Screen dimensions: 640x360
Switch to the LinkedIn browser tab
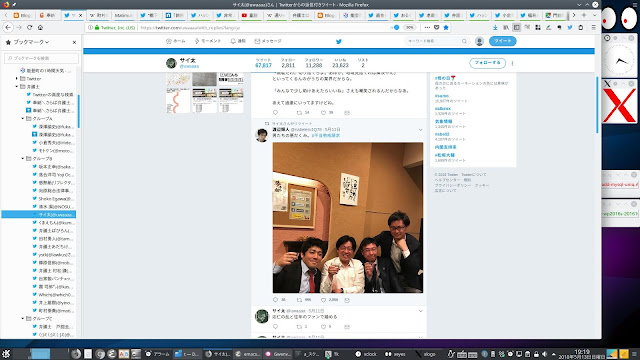pyautogui.click(x=174, y=15)
